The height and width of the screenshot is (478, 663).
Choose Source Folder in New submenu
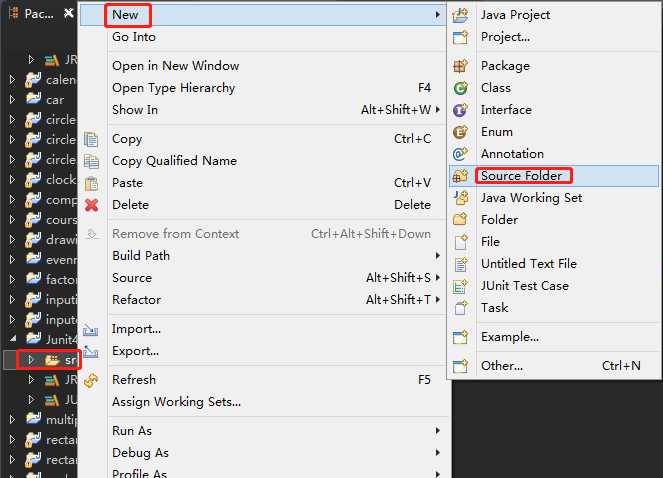[x=554, y=176]
